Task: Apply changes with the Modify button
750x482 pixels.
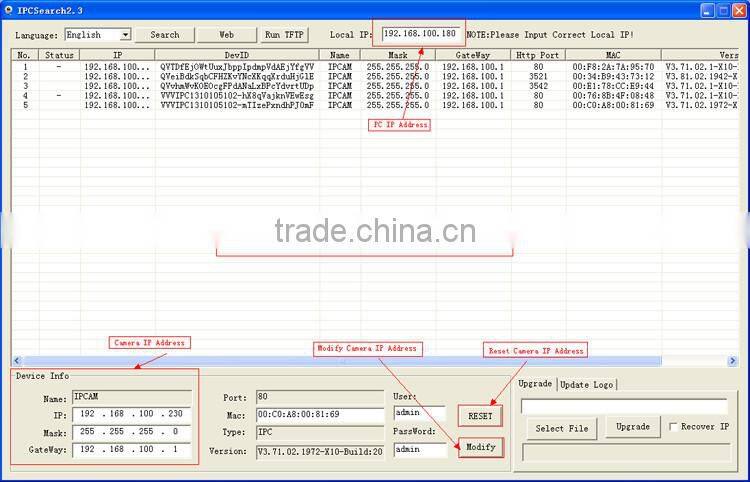Action: tap(480, 447)
